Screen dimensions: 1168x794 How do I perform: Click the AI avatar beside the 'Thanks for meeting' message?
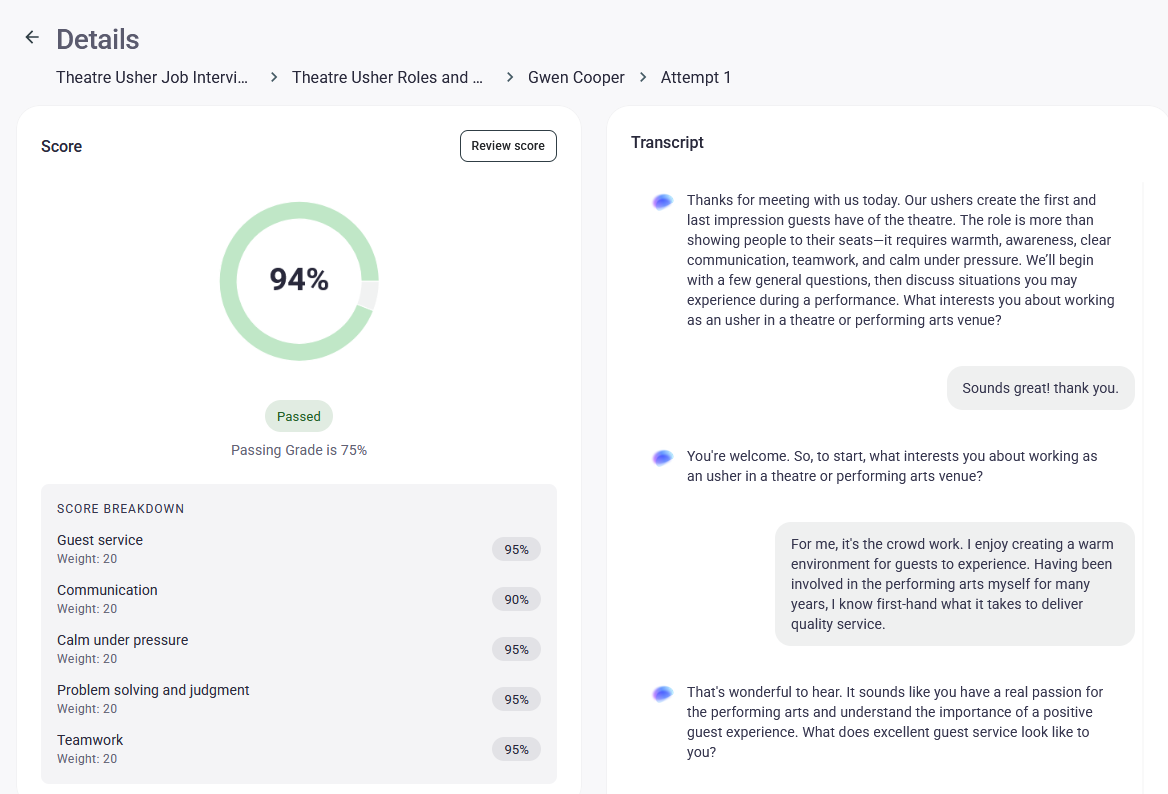pos(662,201)
